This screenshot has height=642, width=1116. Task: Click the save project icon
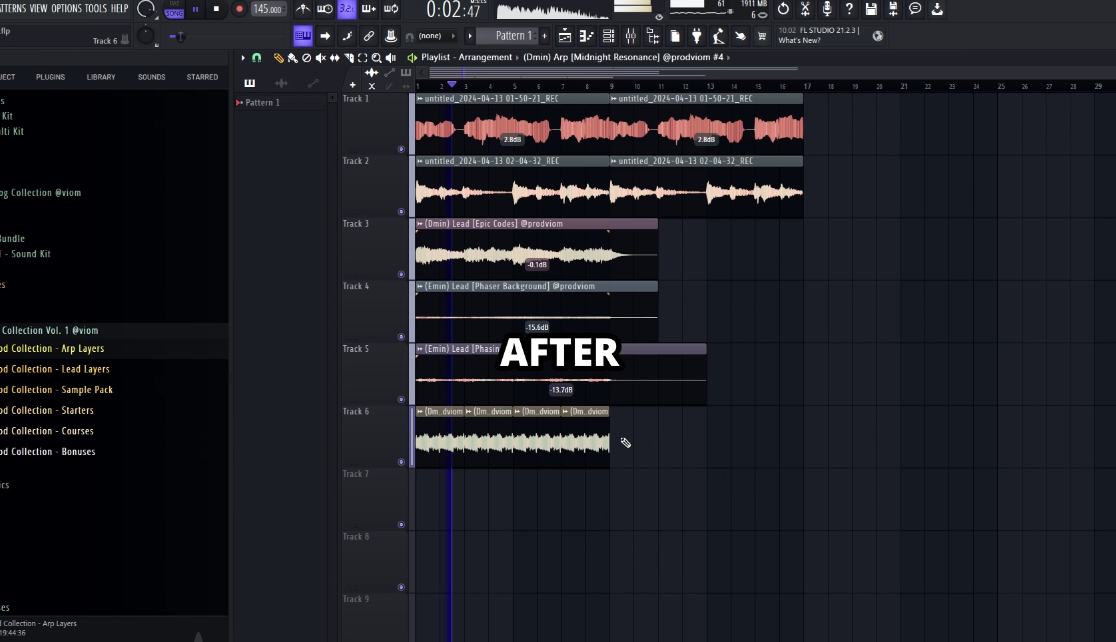point(871,9)
